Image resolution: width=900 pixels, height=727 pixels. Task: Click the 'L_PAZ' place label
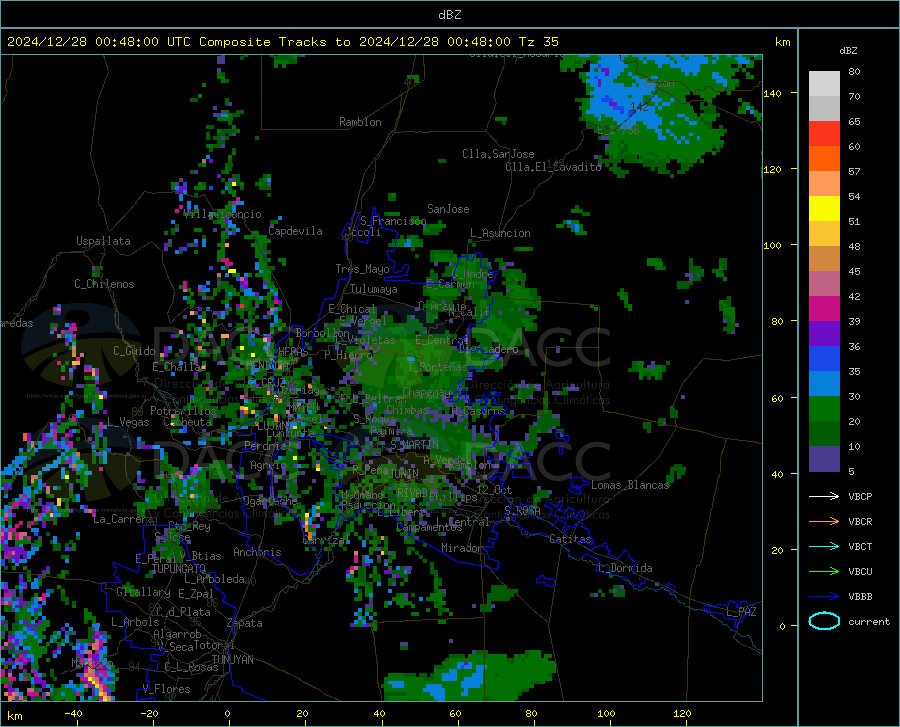(x=741, y=612)
